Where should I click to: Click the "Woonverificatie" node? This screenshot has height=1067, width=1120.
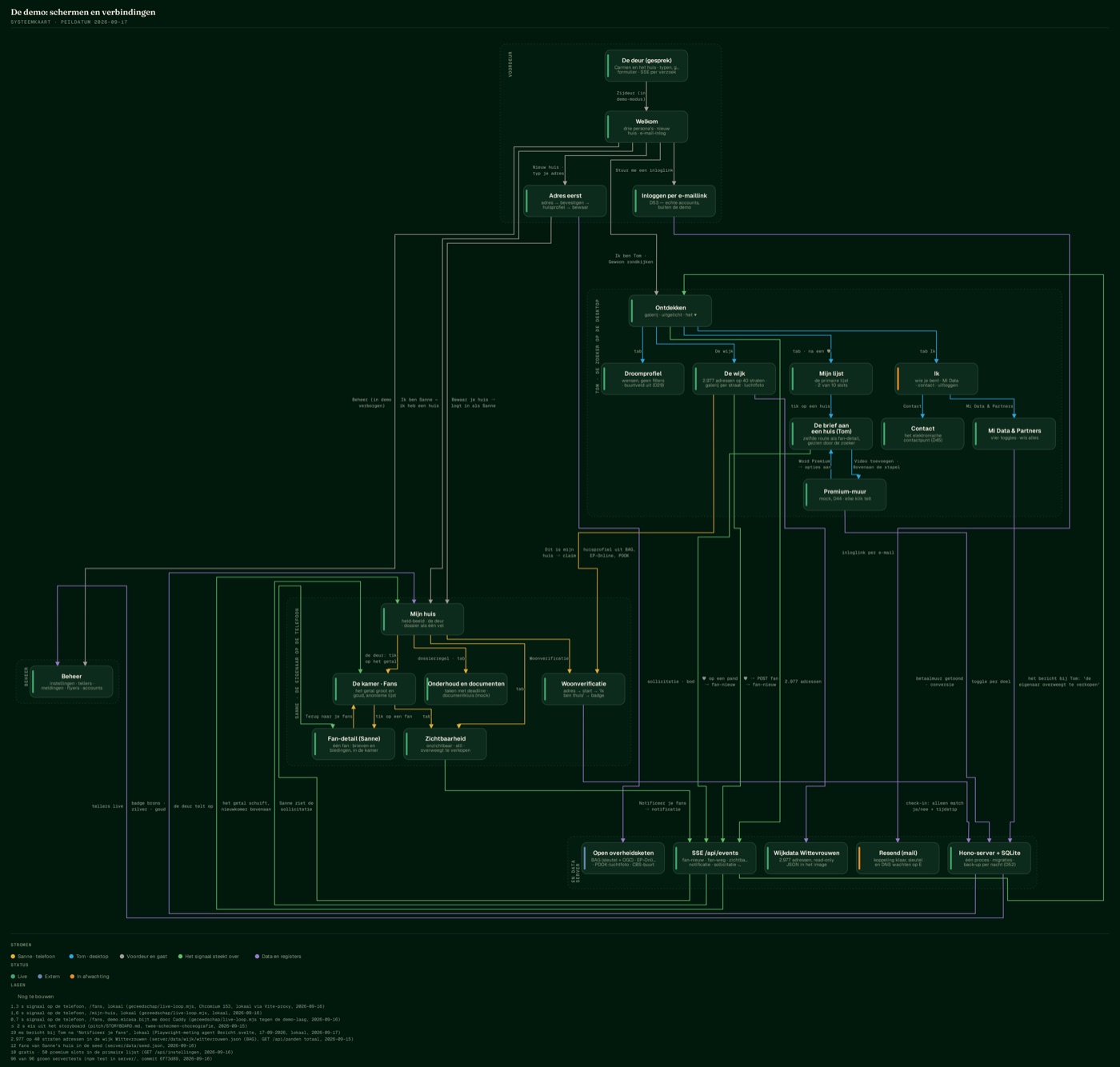(x=583, y=689)
